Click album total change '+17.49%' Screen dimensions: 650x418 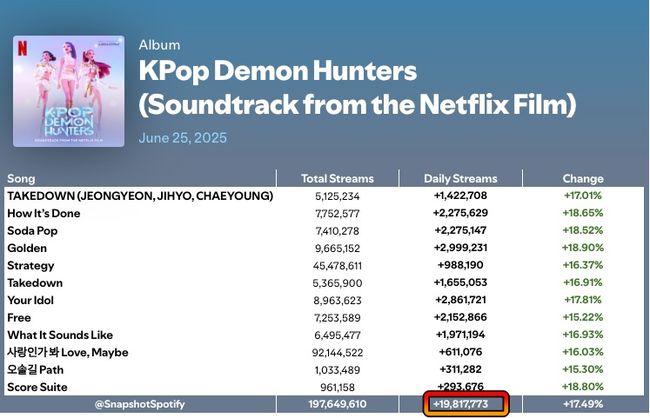(583, 404)
